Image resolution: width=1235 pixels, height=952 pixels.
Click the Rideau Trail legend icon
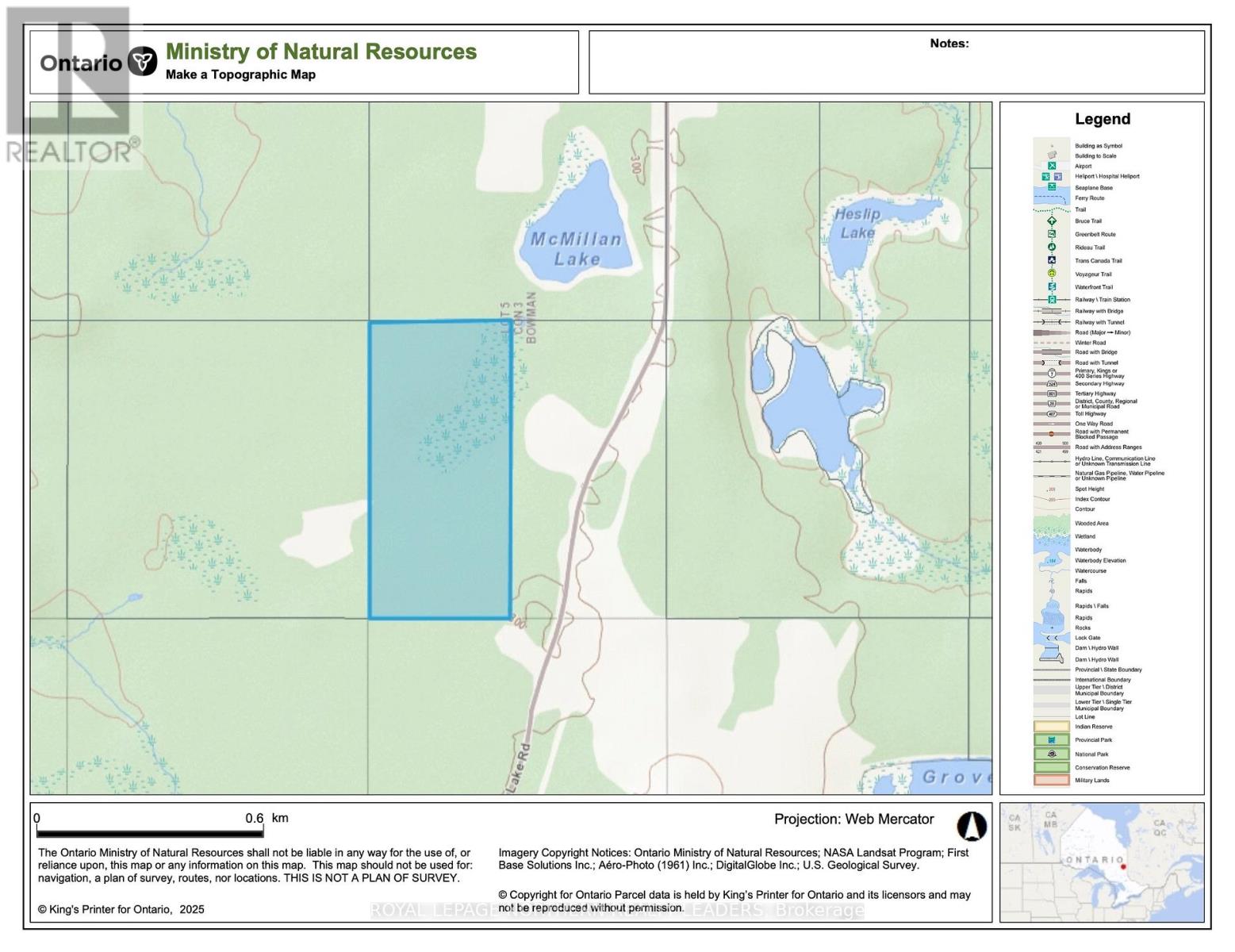[x=1052, y=248]
